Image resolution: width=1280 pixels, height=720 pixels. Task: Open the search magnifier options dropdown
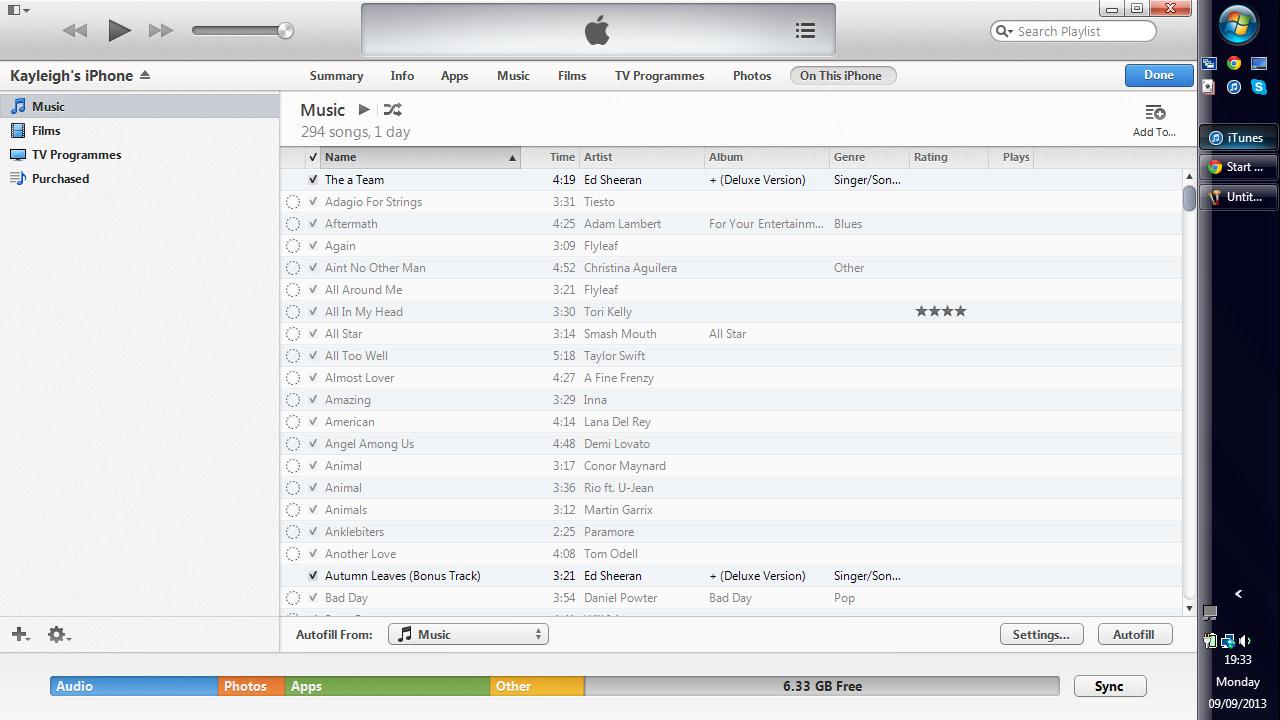pyautogui.click(x=1003, y=31)
